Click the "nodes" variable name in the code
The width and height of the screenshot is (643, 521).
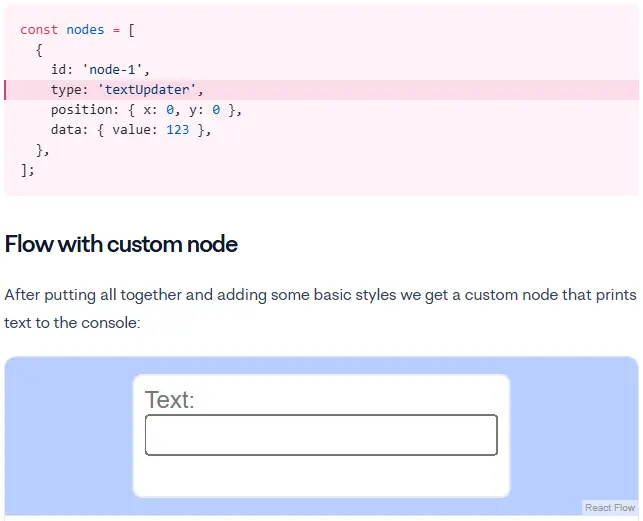click(x=85, y=30)
